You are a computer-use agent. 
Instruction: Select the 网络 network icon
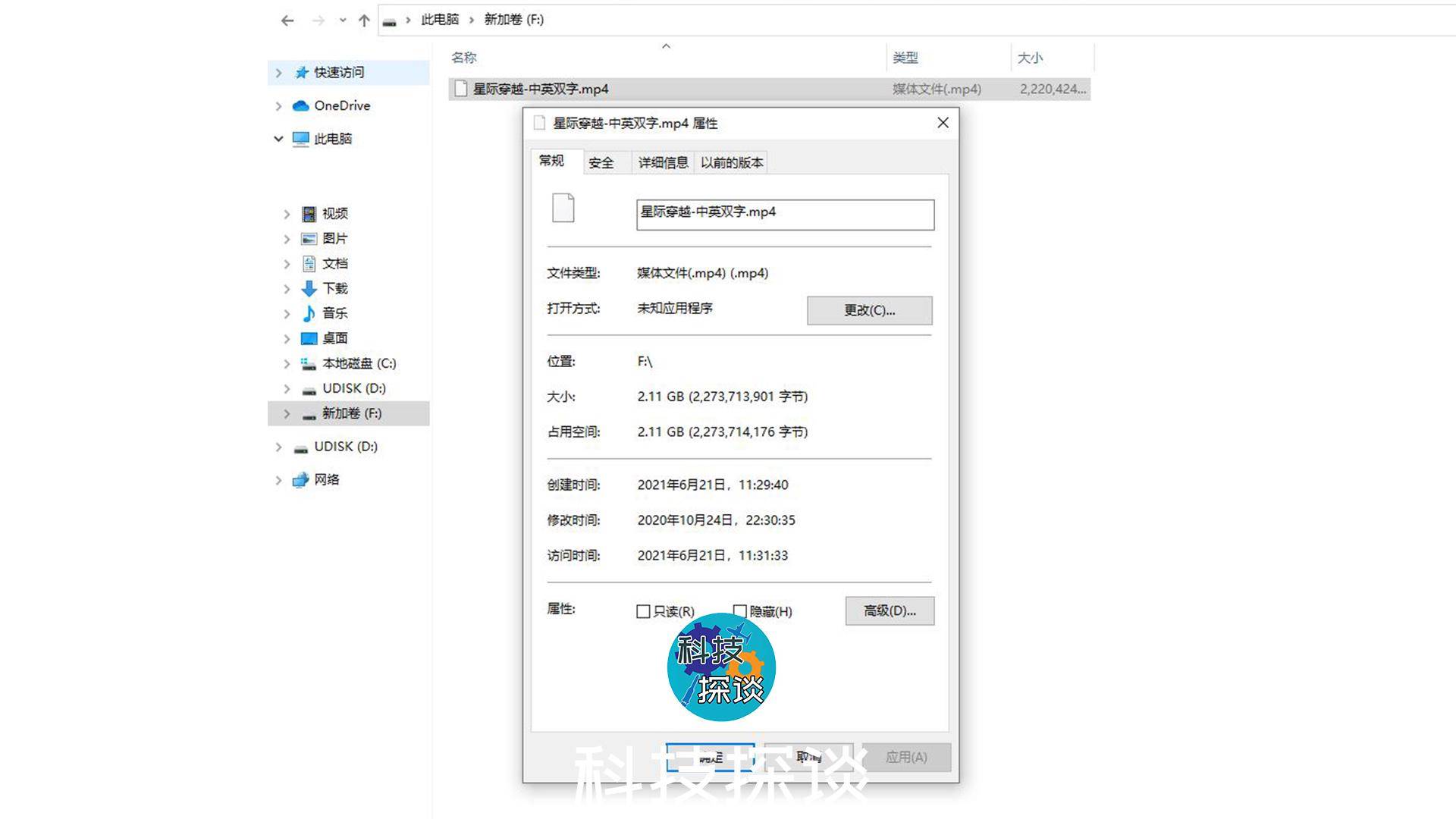coord(301,479)
